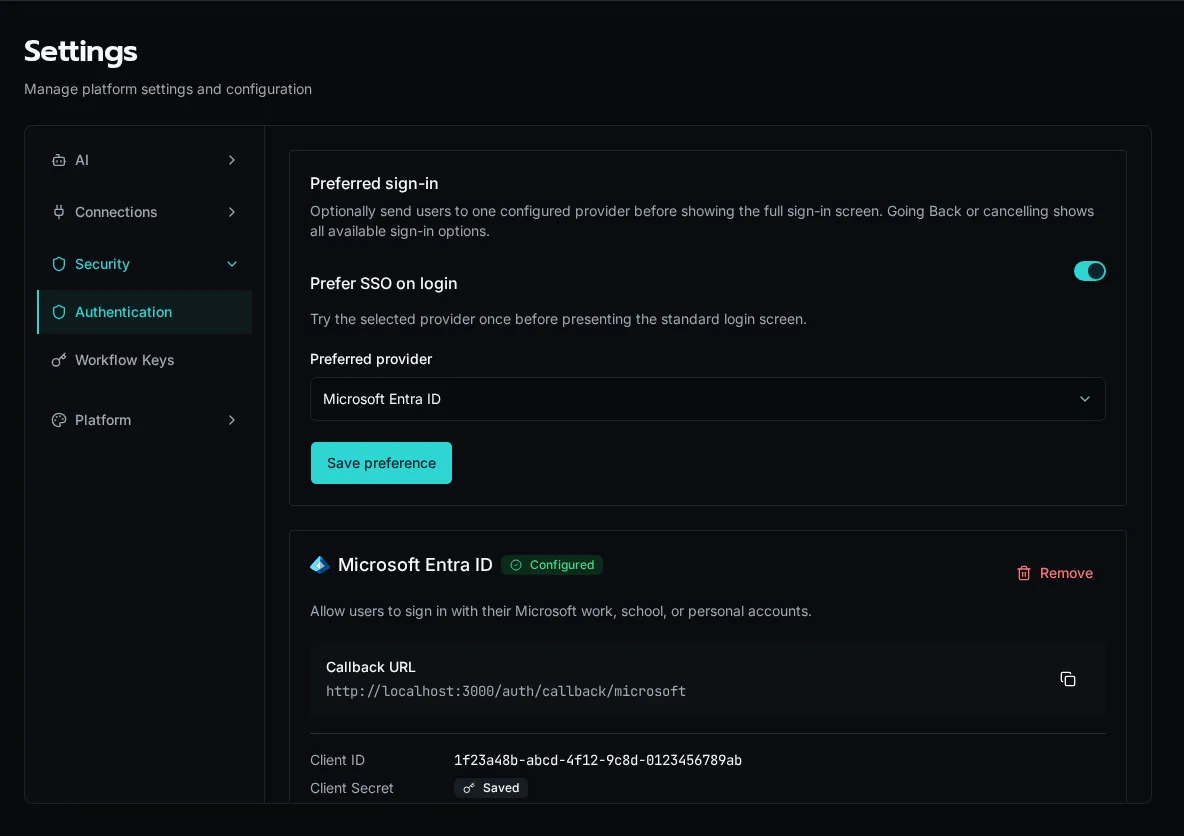
Task: Click the Prefer SSO on login label
Action: [384, 283]
